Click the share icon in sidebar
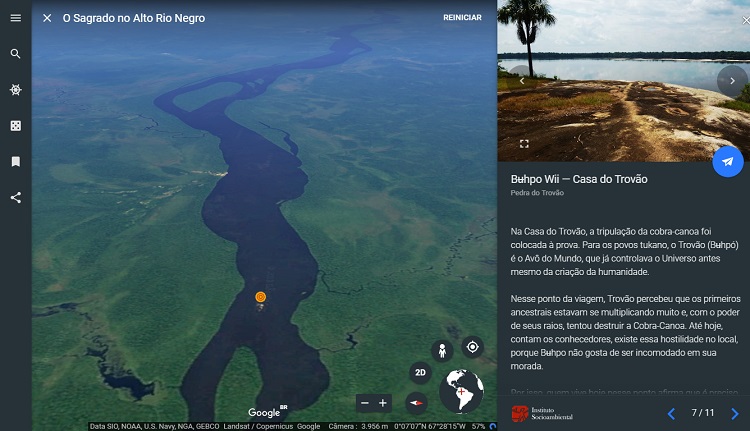Image resolution: width=750 pixels, height=431 pixels. 15,197
